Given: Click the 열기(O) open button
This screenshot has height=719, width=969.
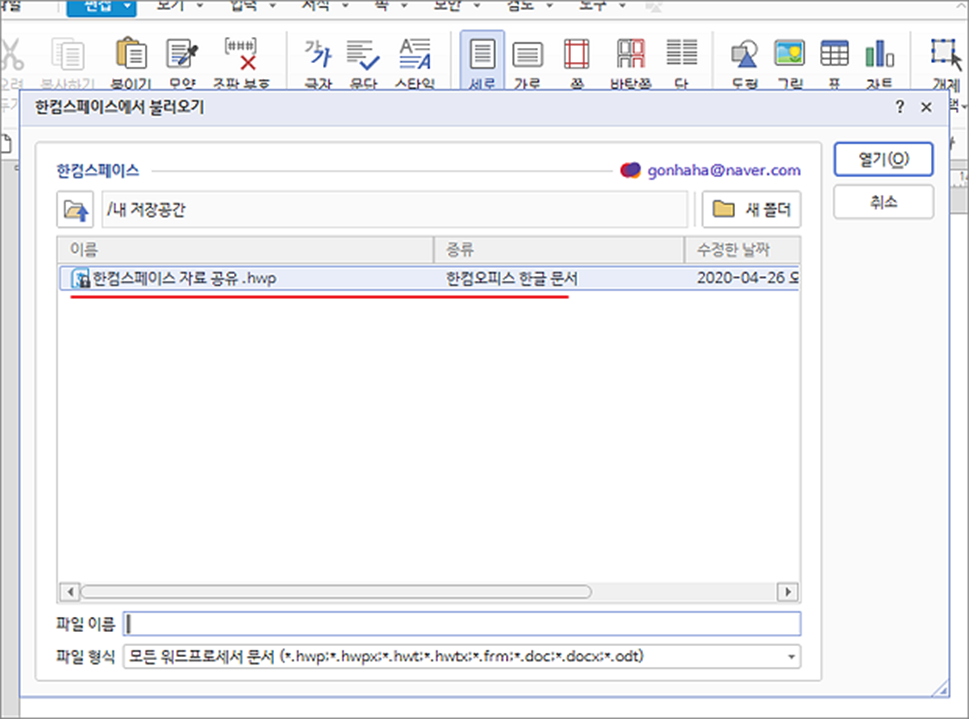Looking at the screenshot, I should click(x=883, y=160).
